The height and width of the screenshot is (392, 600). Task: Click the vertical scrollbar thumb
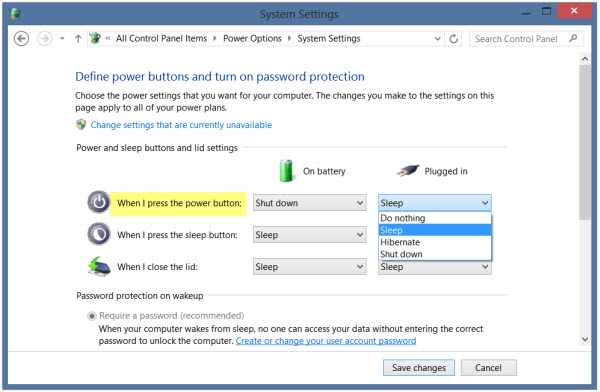click(585, 142)
